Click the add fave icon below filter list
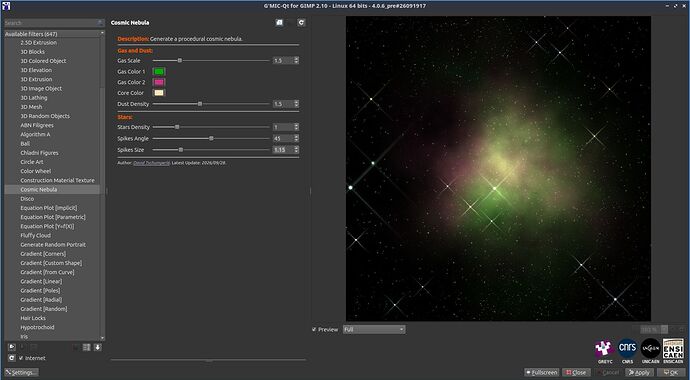The image size is (690, 380). pos(12,347)
